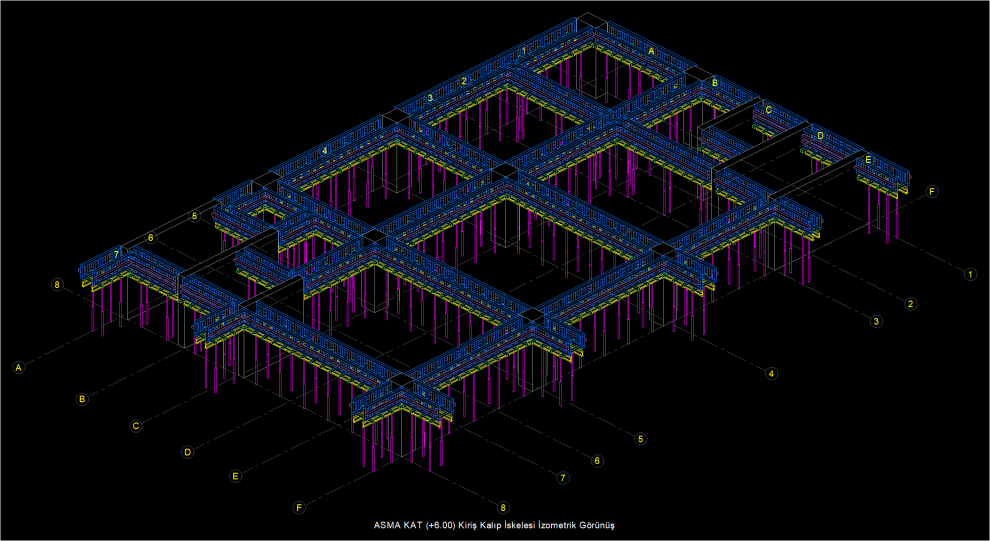The image size is (990, 541).
Task: Click the circled grid bubble E
Action: (236, 476)
